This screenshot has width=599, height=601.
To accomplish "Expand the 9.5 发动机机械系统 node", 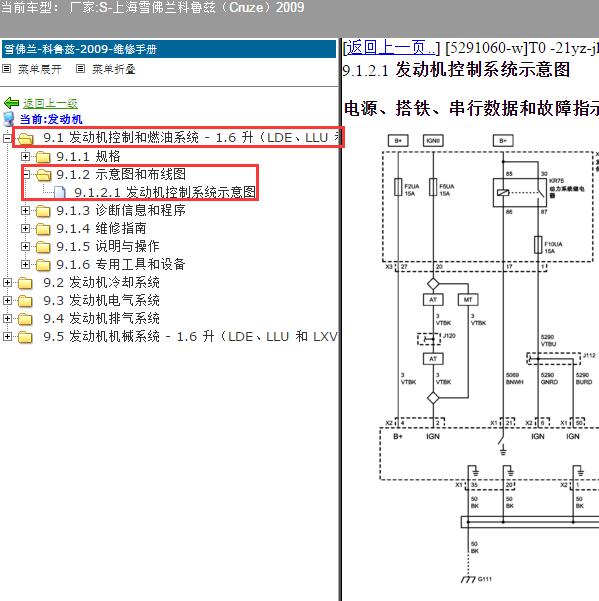I will coord(7,337).
